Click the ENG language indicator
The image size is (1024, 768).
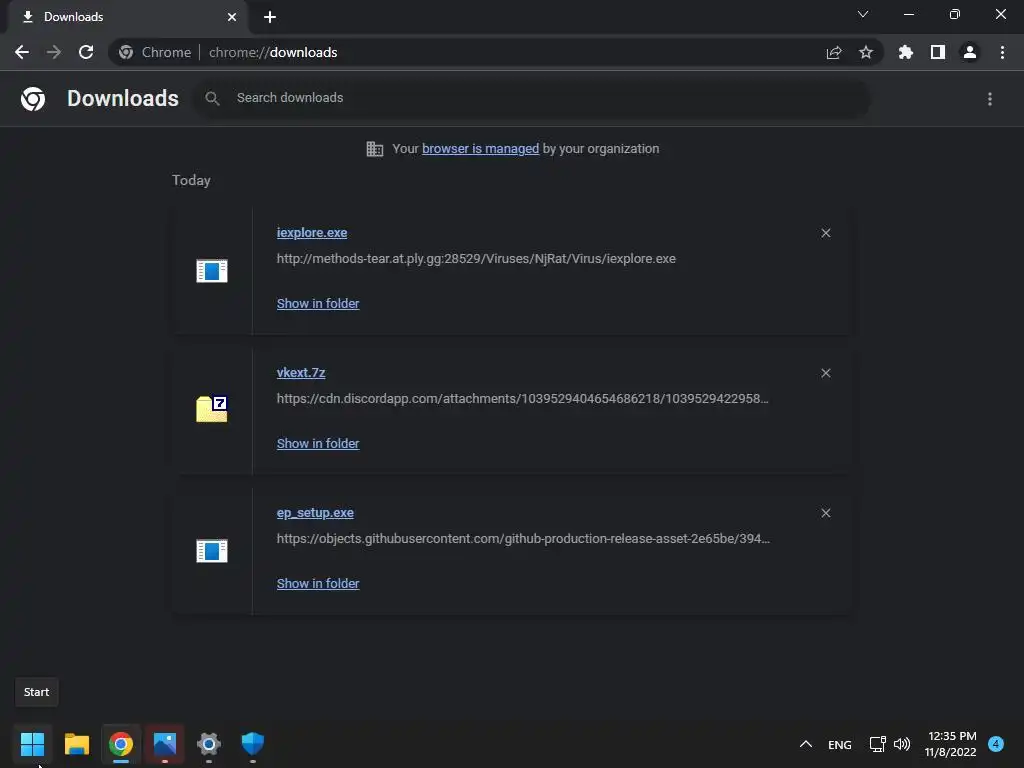840,744
